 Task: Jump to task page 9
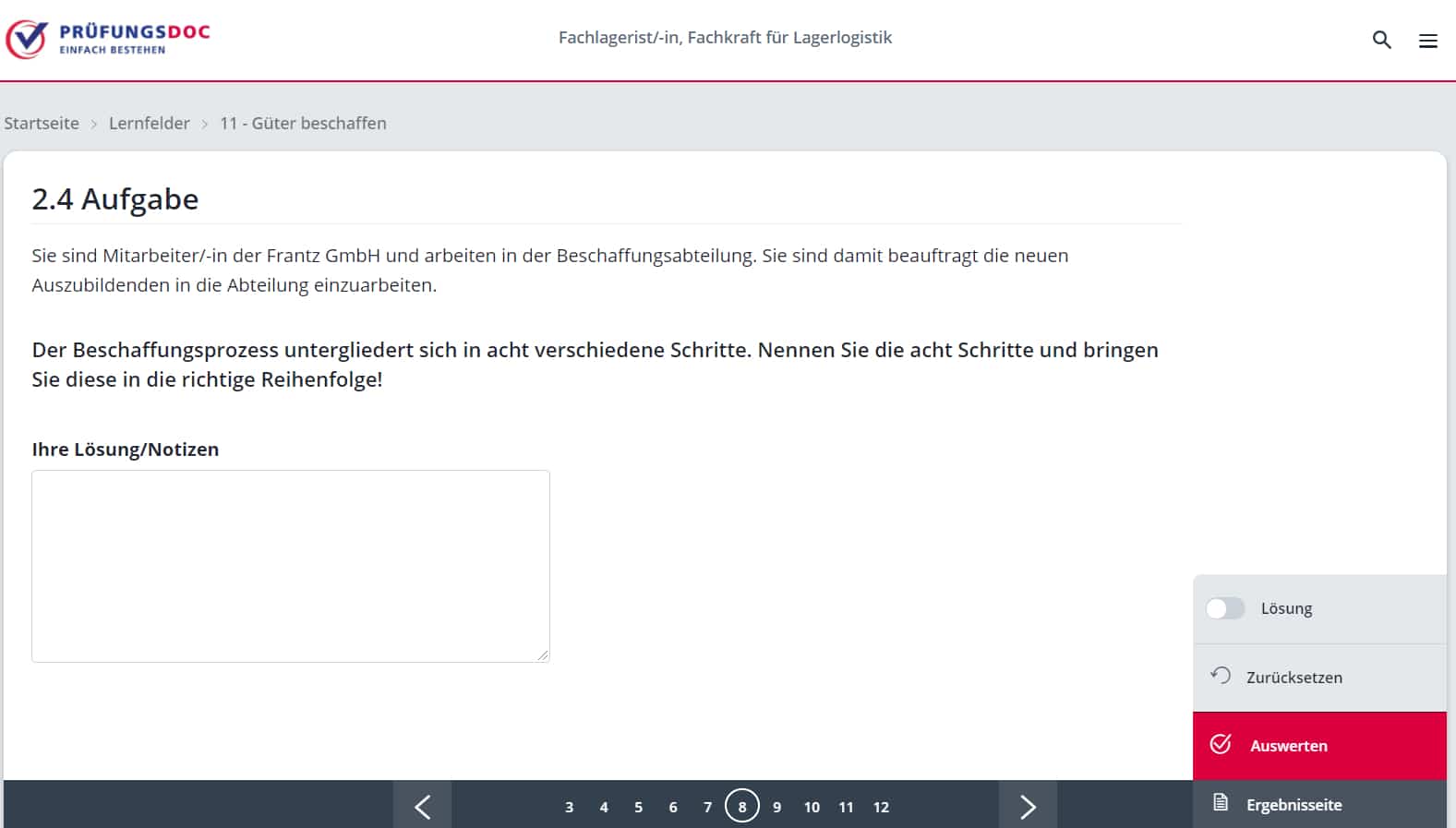(776, 807)
